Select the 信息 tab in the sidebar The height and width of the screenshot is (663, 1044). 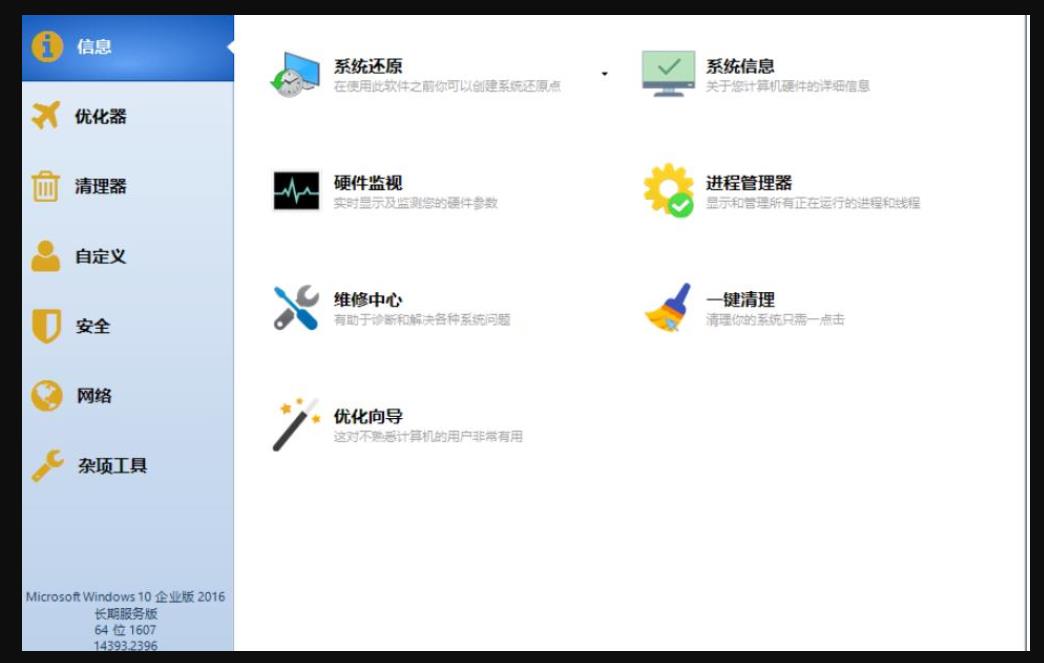pos(94,47)
